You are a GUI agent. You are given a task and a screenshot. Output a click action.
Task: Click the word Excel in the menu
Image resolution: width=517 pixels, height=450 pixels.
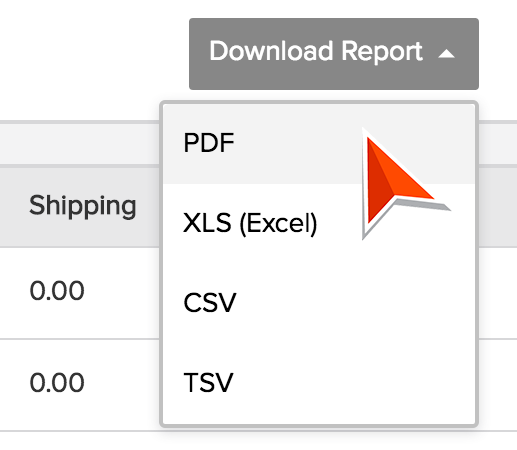point(279,224)
